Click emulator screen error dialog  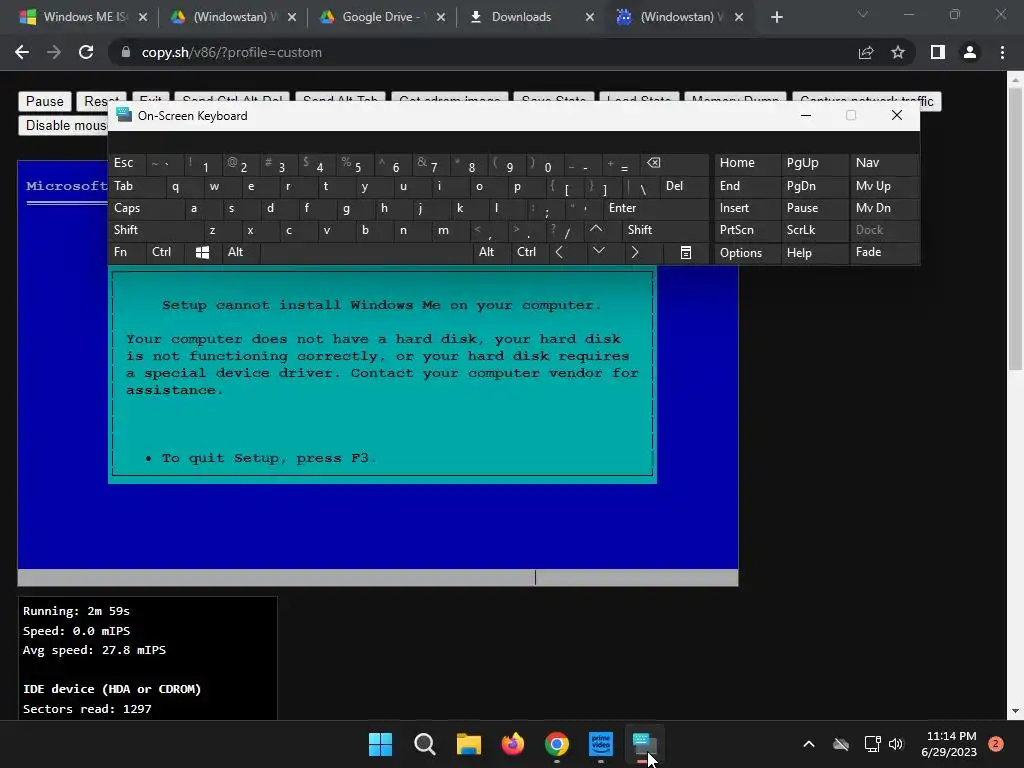pos(382,374)
